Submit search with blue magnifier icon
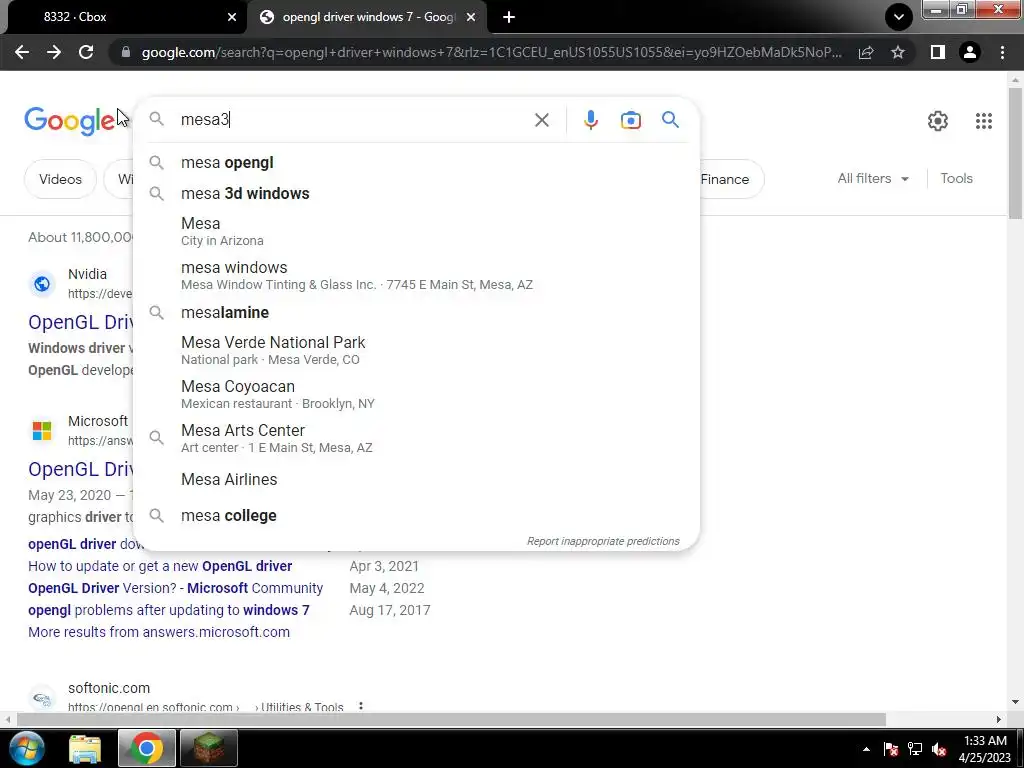This screenshot has width=1024, height=768. coord(670,120)
